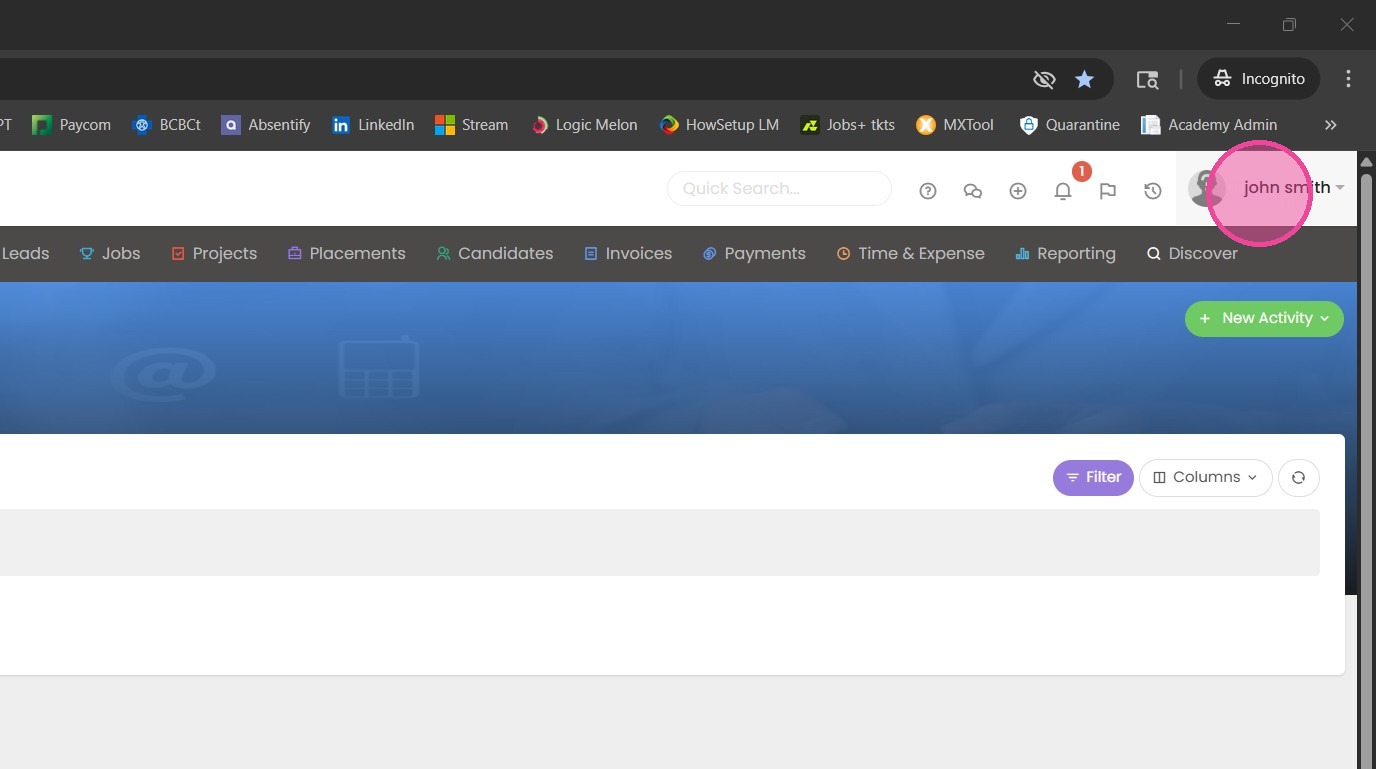Click the quick add plus circle icon
Image resolution: width=1376 pixels, height=769 pixels.
click(x=1018, y=191)
